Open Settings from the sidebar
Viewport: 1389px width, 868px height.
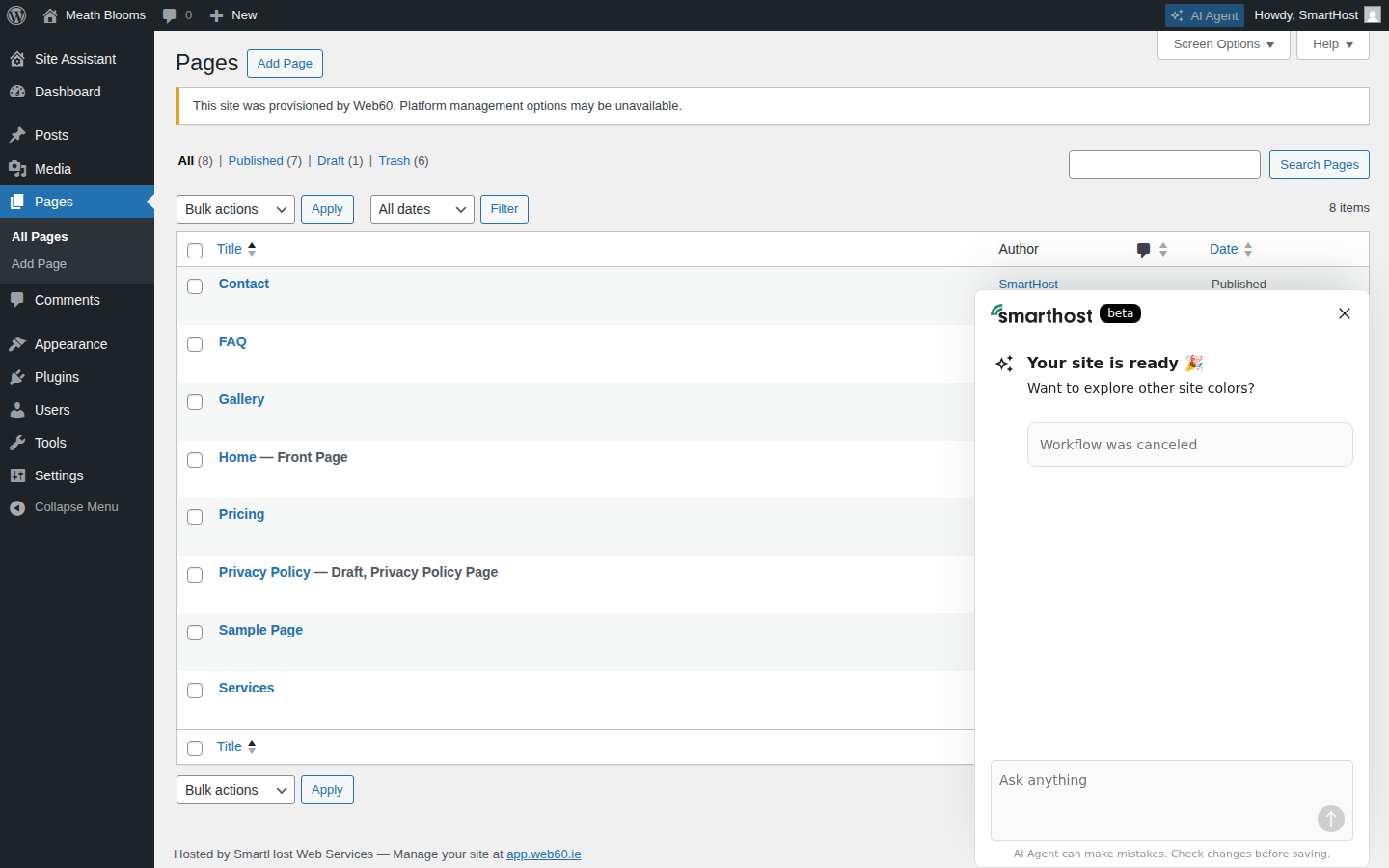coord(58,475)
